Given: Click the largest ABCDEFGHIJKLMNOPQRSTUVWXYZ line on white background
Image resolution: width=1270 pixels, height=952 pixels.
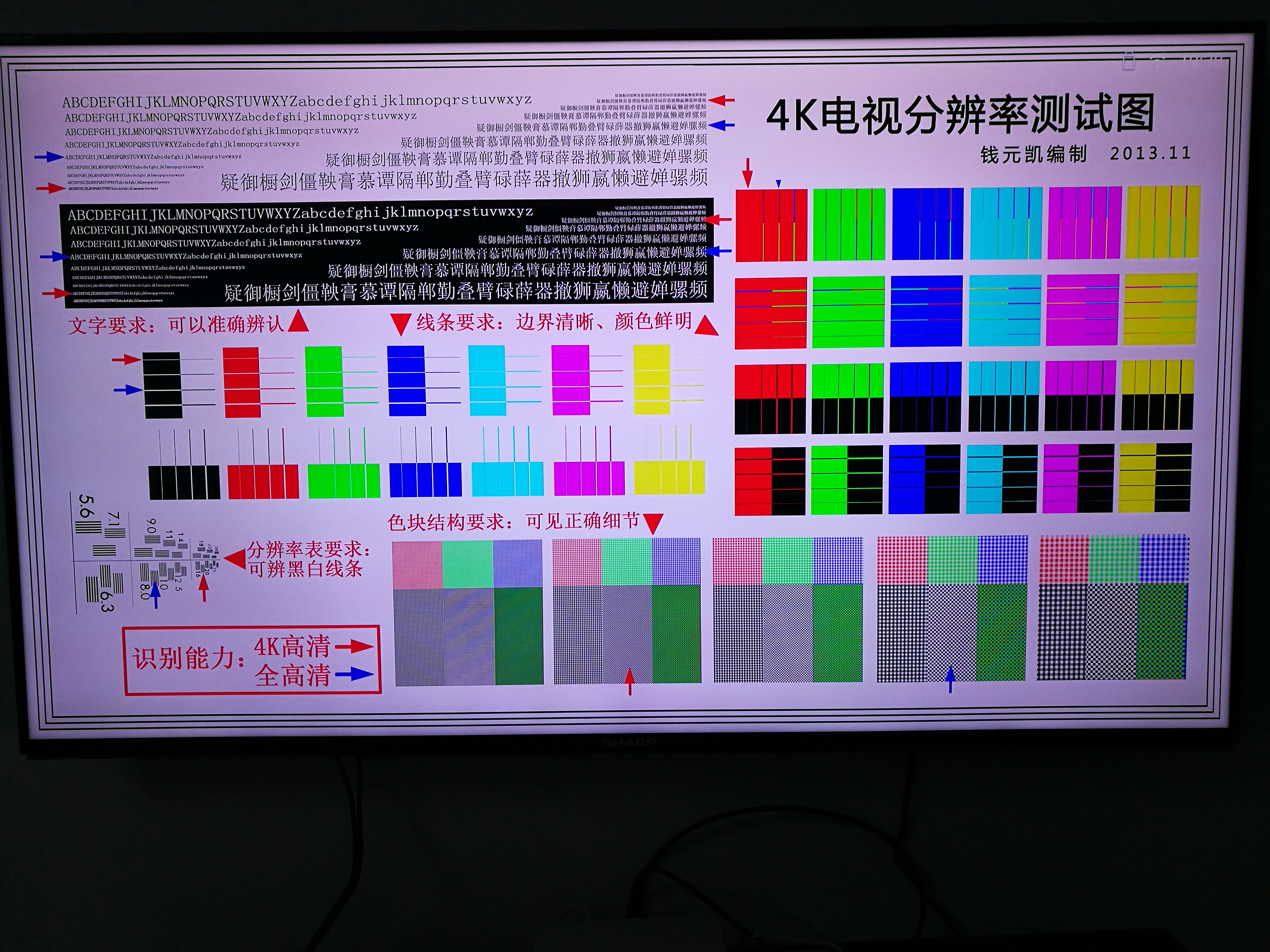Looking at the screenshot, I should click(296, 101).
